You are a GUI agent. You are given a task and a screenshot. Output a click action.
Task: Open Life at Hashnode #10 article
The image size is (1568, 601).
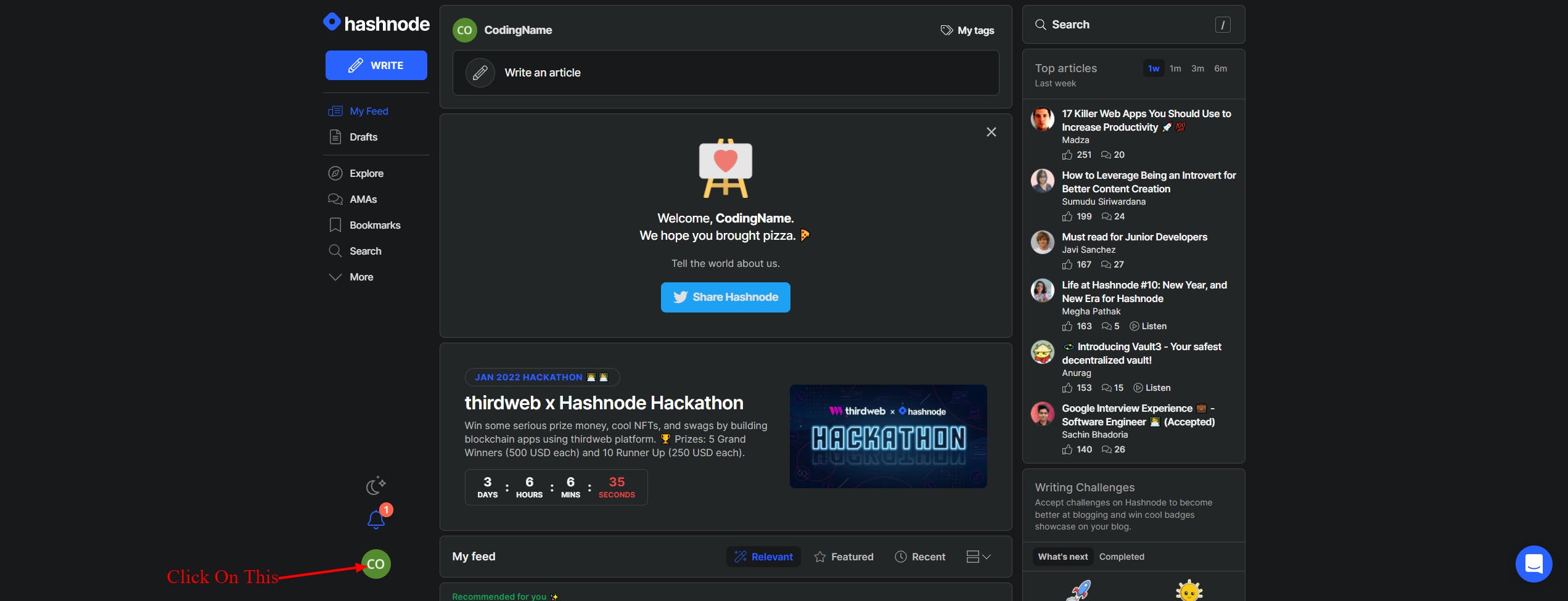tap(1144, 292)
